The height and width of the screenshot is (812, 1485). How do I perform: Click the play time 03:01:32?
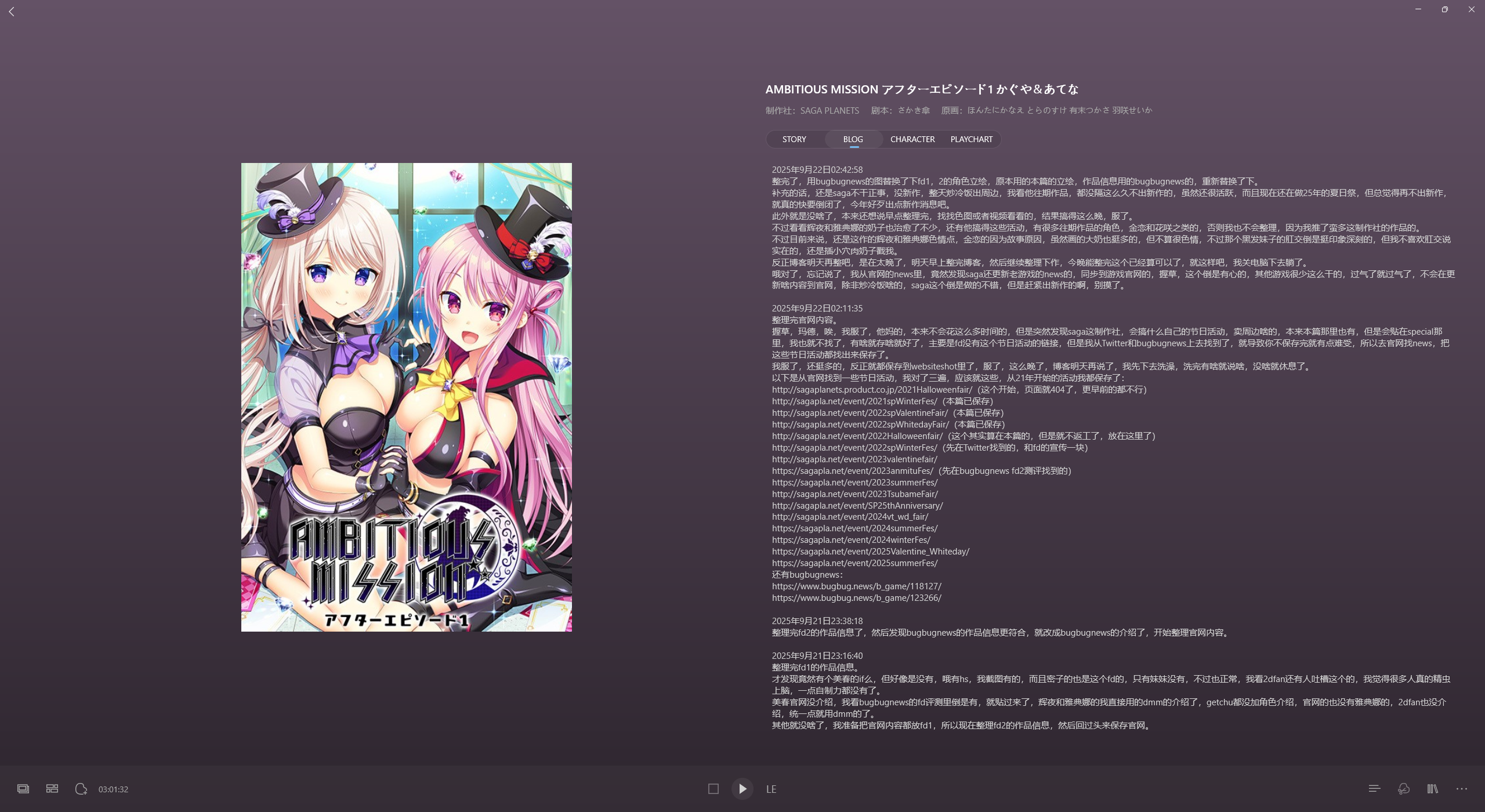coord(113,789)
